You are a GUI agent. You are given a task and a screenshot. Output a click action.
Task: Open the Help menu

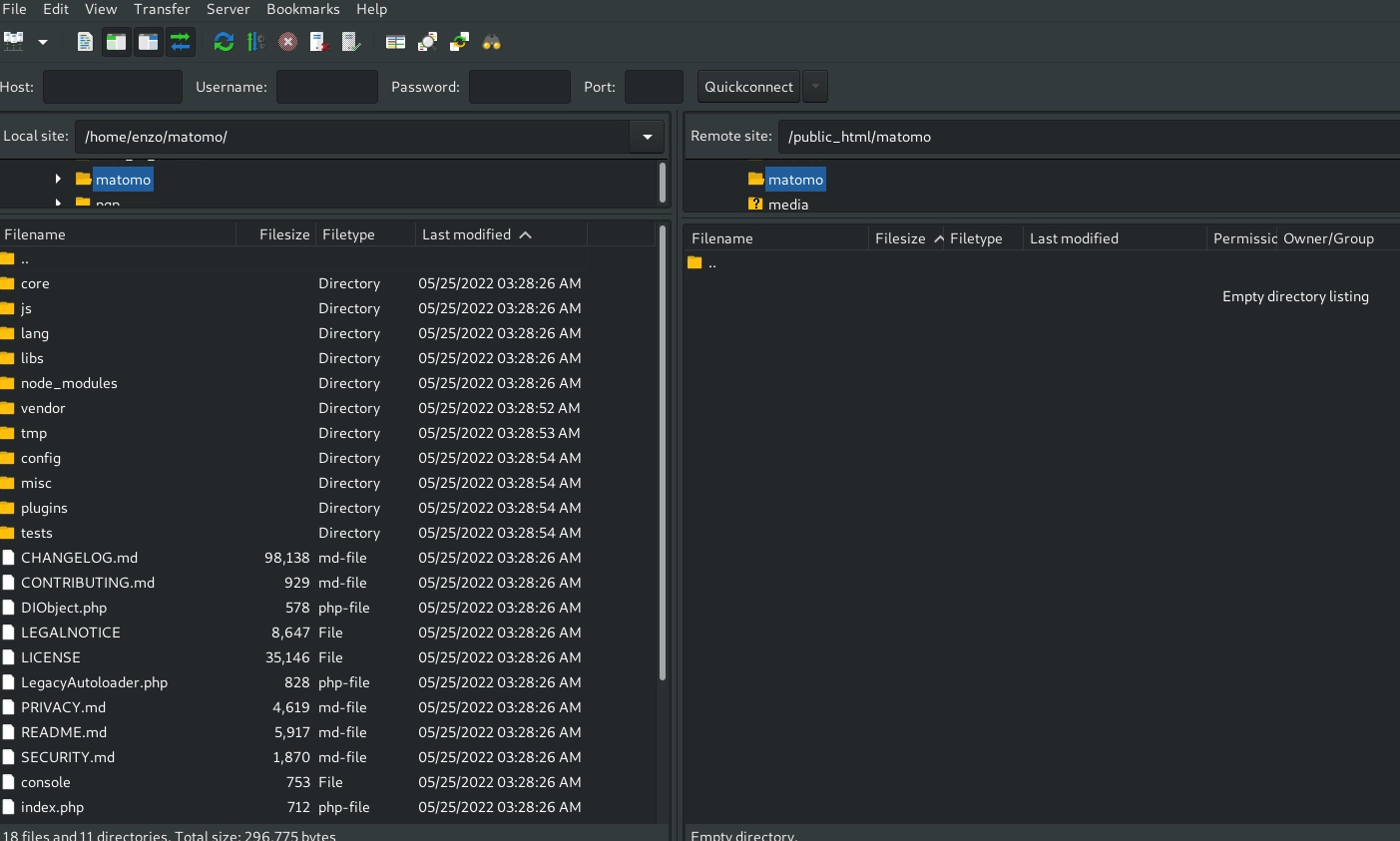coord(372,9)
